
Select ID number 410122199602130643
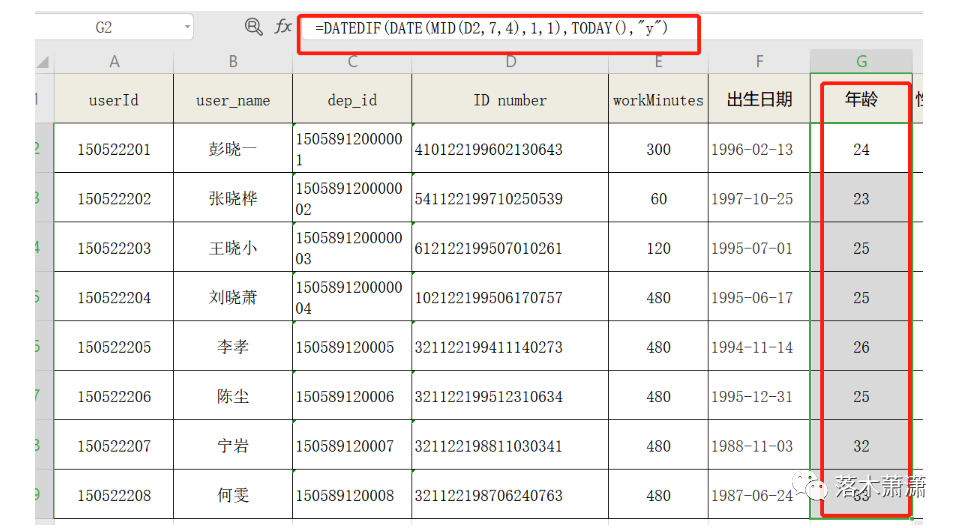[x=510, y=148]
